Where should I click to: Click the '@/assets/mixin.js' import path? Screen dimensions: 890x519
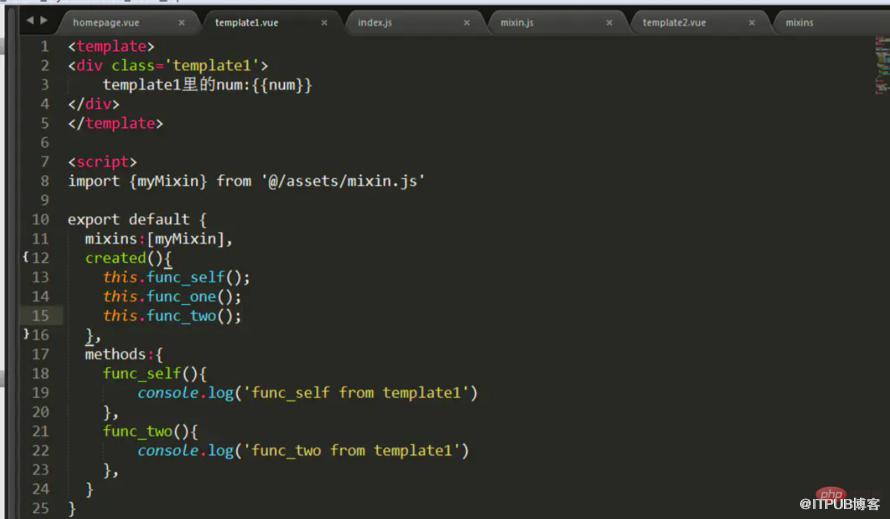click(x=343, y=181)
